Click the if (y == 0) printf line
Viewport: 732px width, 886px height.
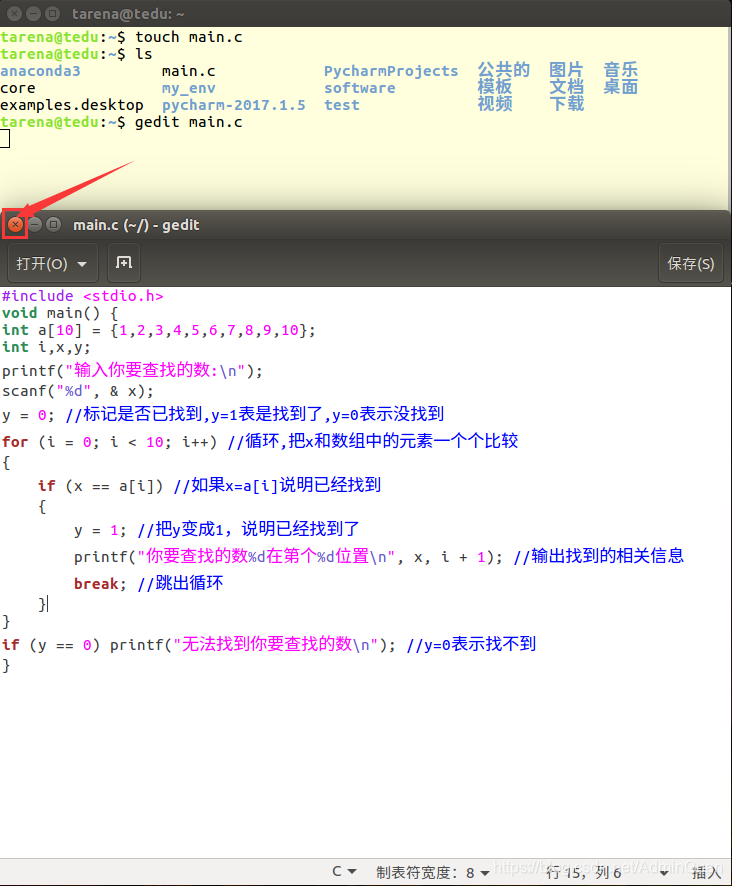tap(268, 645)
